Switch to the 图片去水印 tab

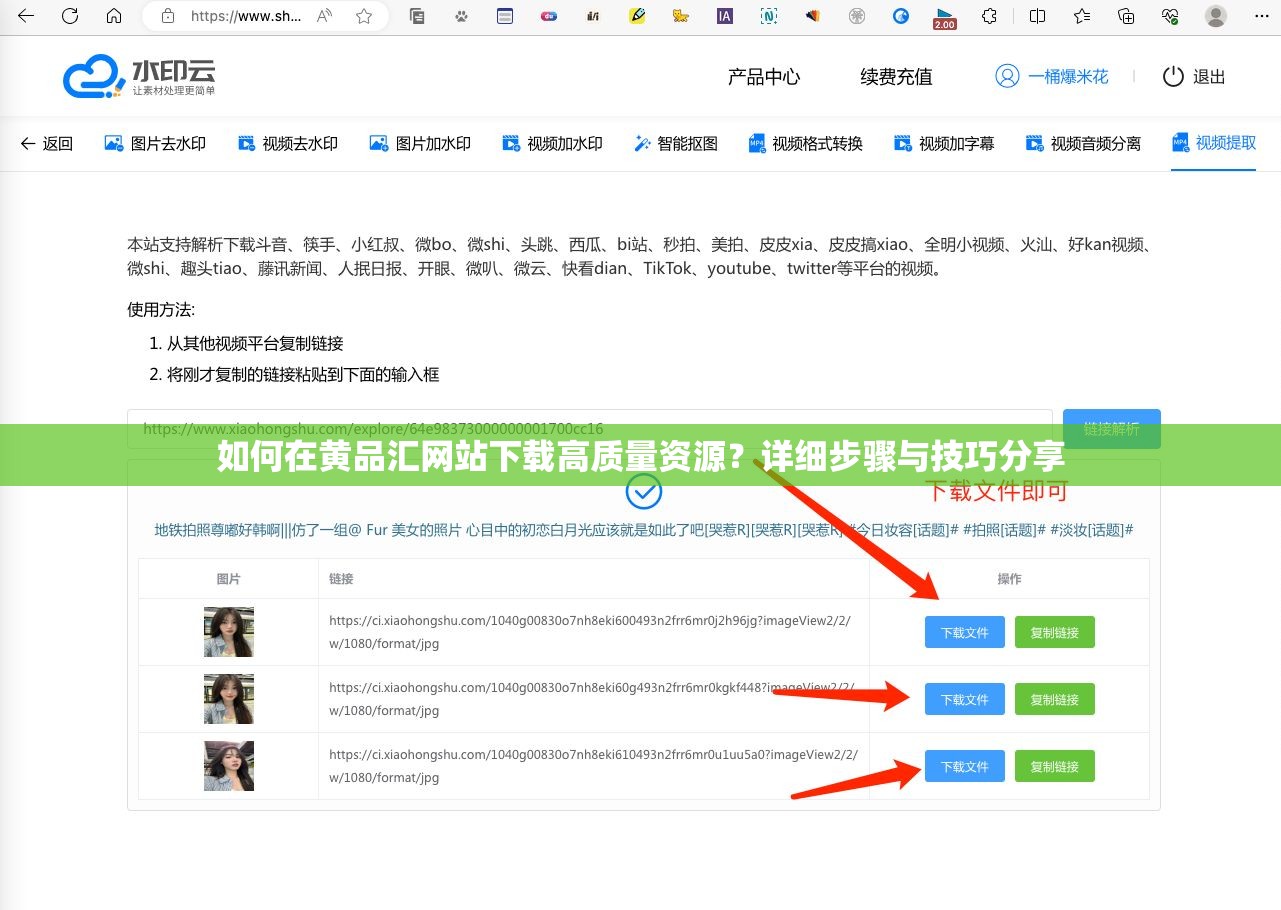pyautogui.click(x=155, y=144)
